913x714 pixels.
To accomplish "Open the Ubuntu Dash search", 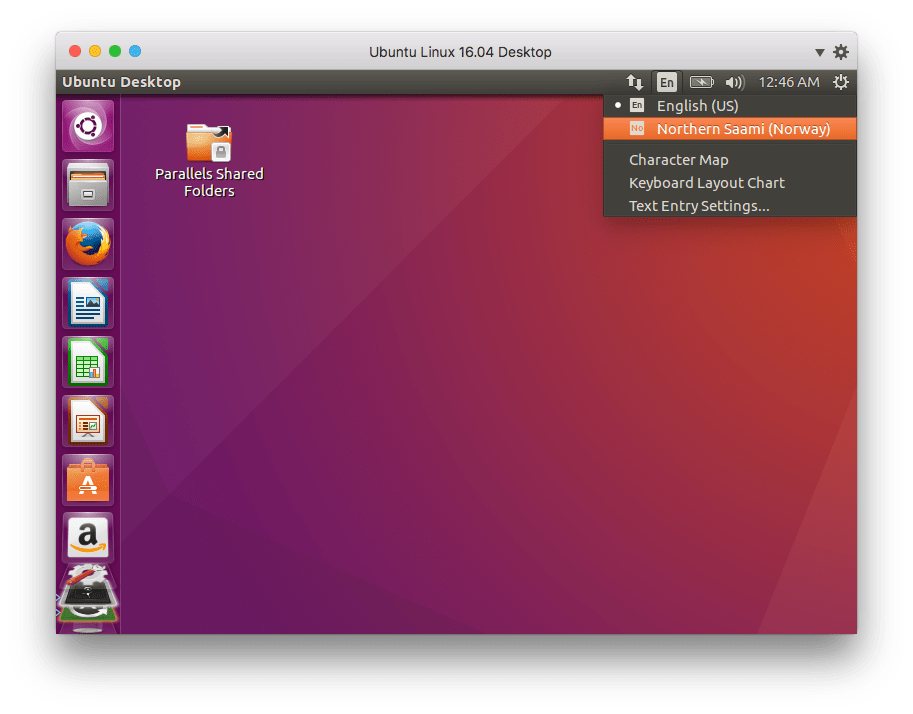I will tap(87, 125).
